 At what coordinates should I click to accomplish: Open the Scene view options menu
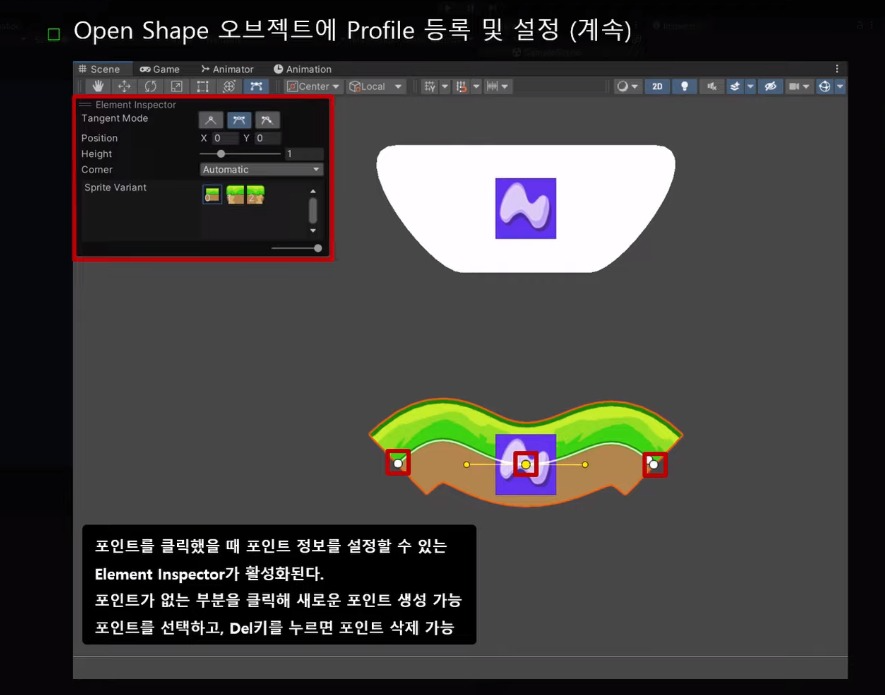tap(836, 68)
